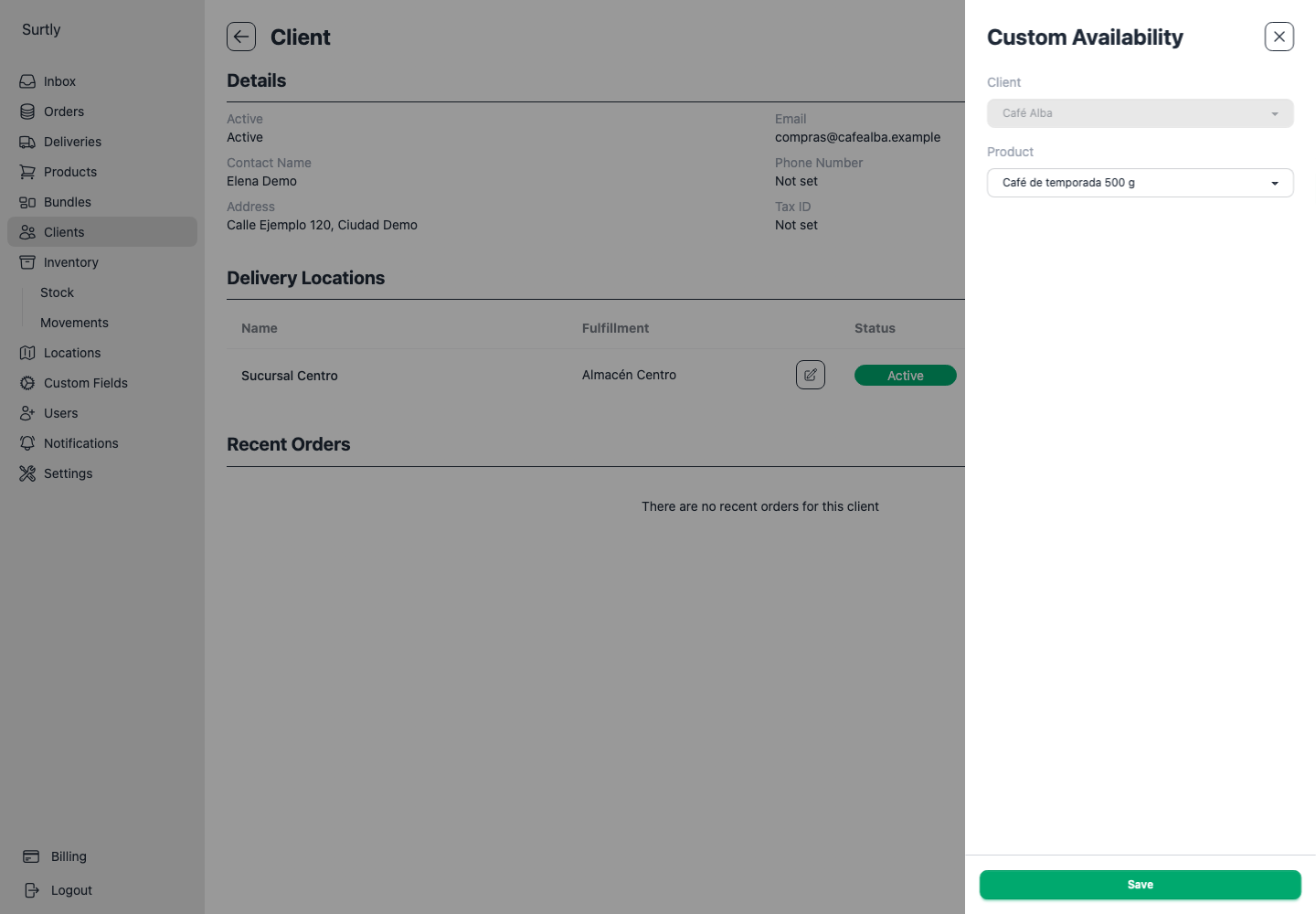Viewport: 1316px width, 914px height.
Task: Click the Calle Ejemplo 120 address
Action: coord(322,225)
